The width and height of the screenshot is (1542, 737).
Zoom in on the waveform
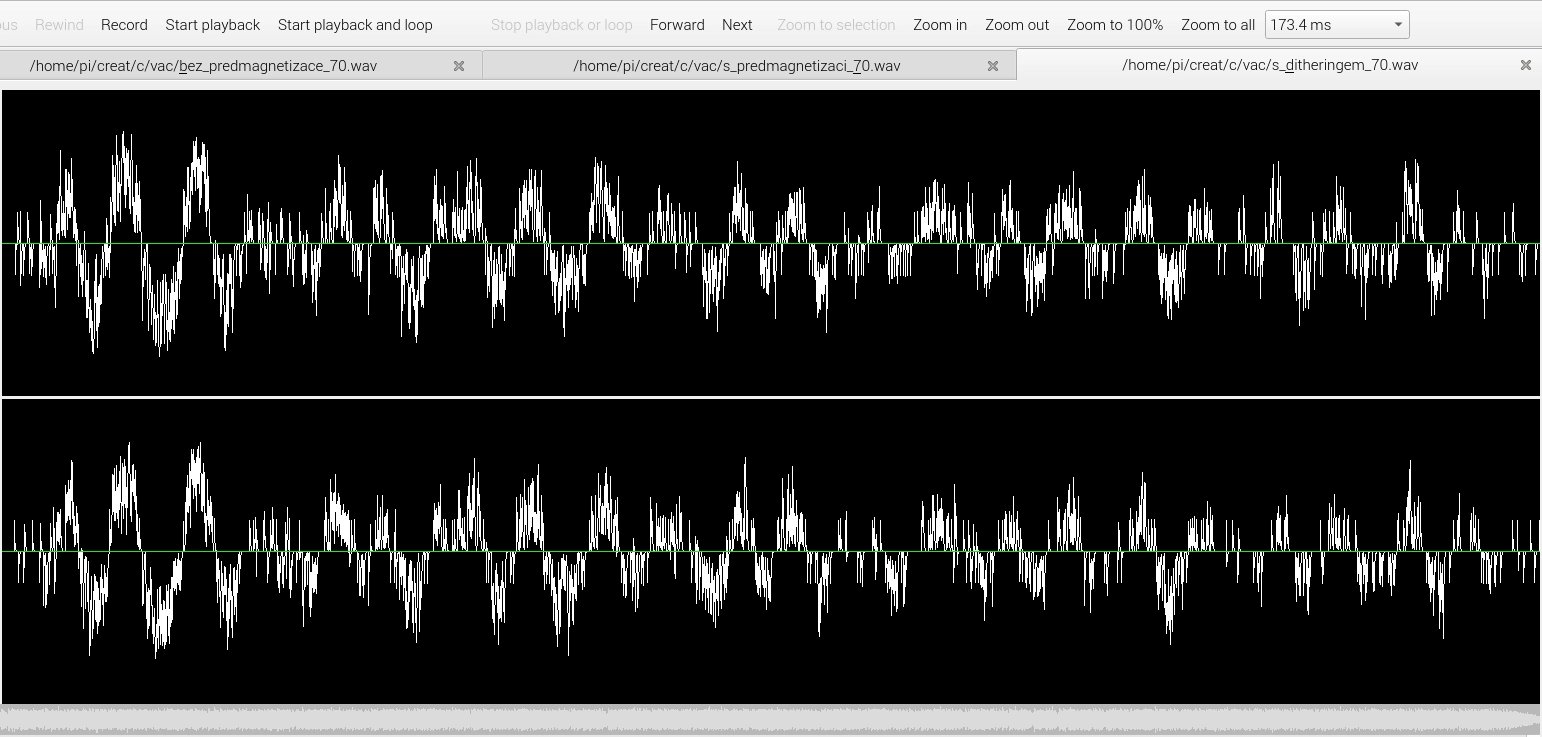[x=940, y=25]
